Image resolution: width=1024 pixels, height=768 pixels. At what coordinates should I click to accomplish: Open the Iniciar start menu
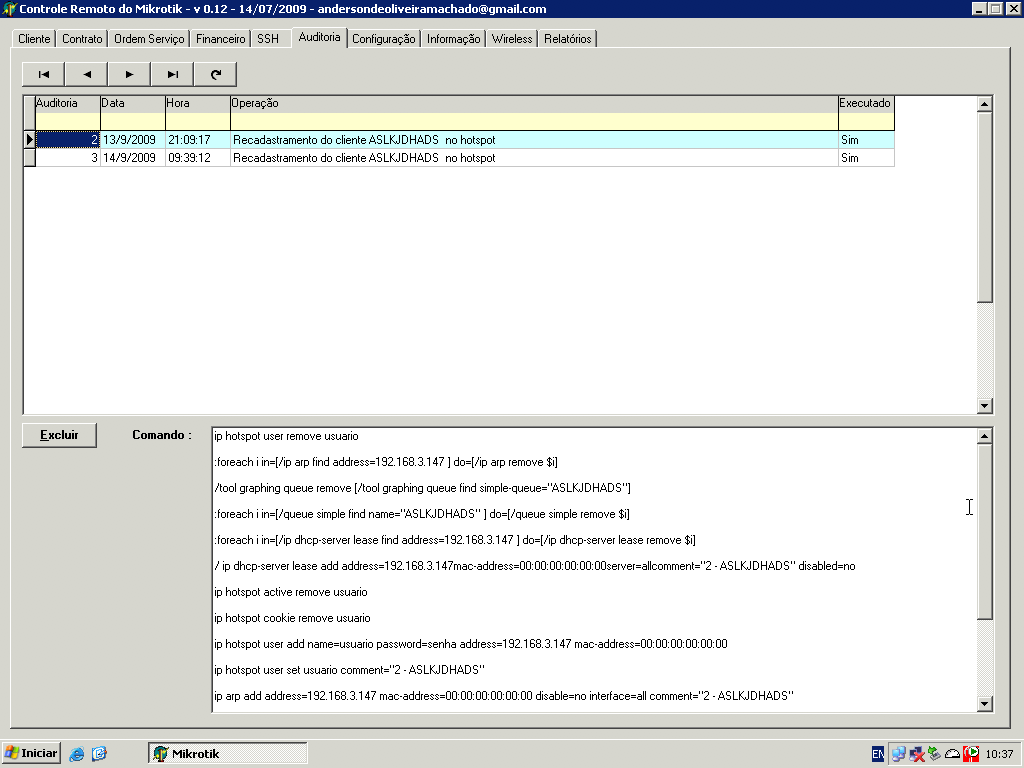point(31,754)
